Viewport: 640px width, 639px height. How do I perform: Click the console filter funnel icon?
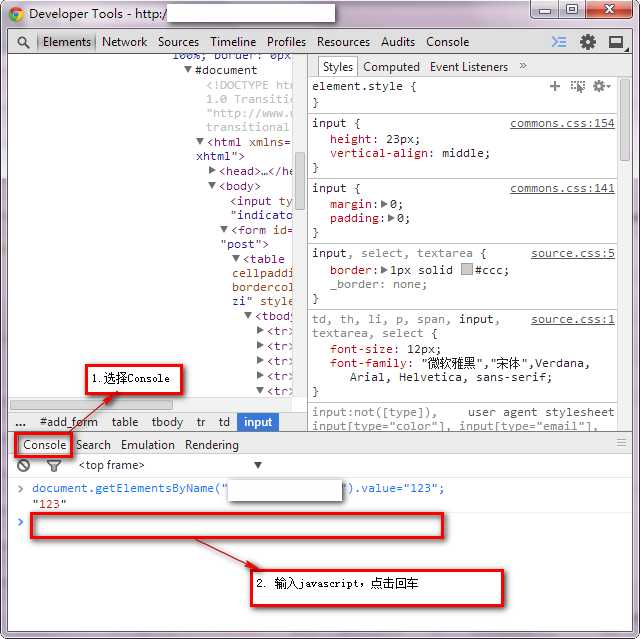point(53,466)
